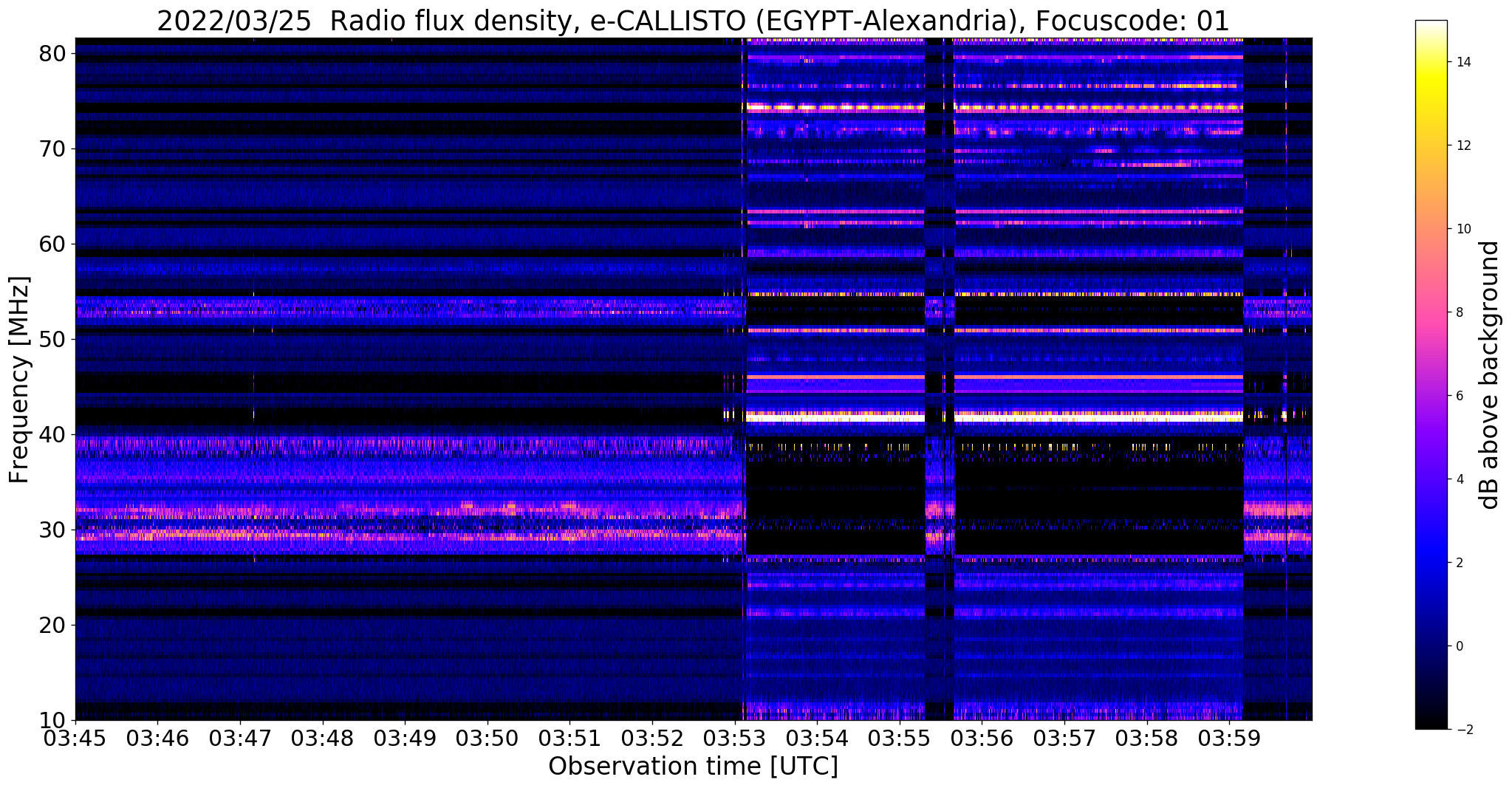This screenshot has width=1512, height=788.
Task: Click the 03:46 time tick label
Action: (x=157, y=739)
